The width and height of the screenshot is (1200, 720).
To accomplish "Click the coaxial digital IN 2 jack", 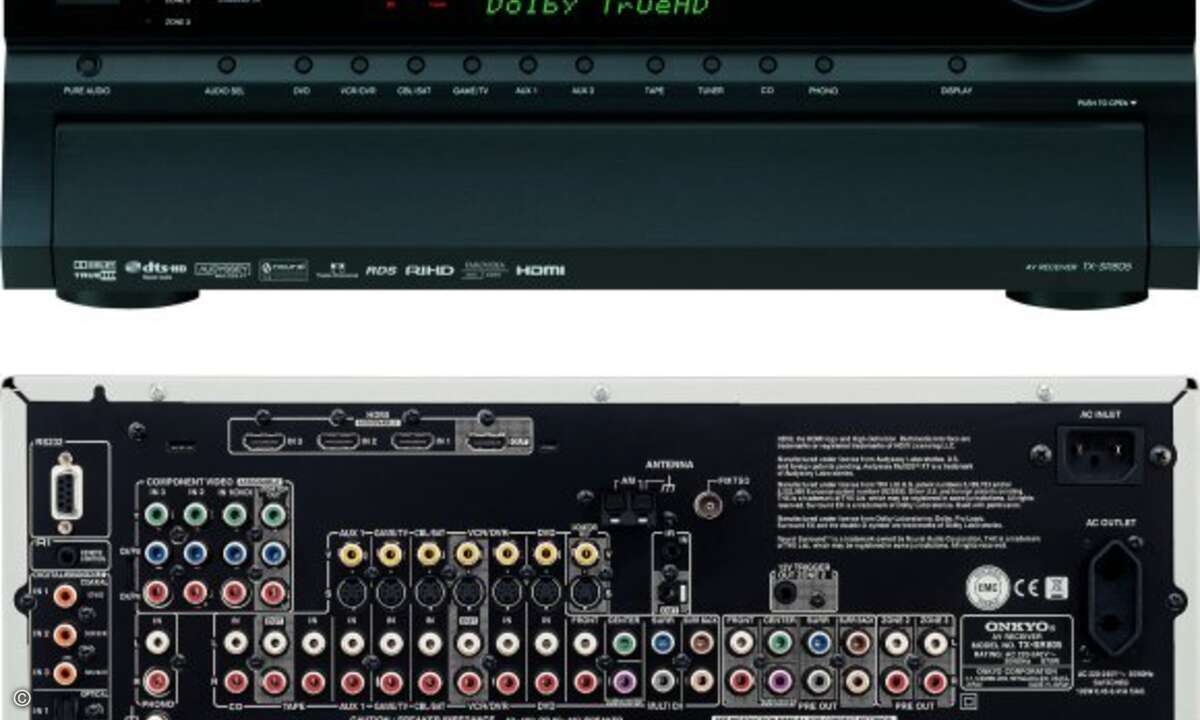I will point(65,634).
